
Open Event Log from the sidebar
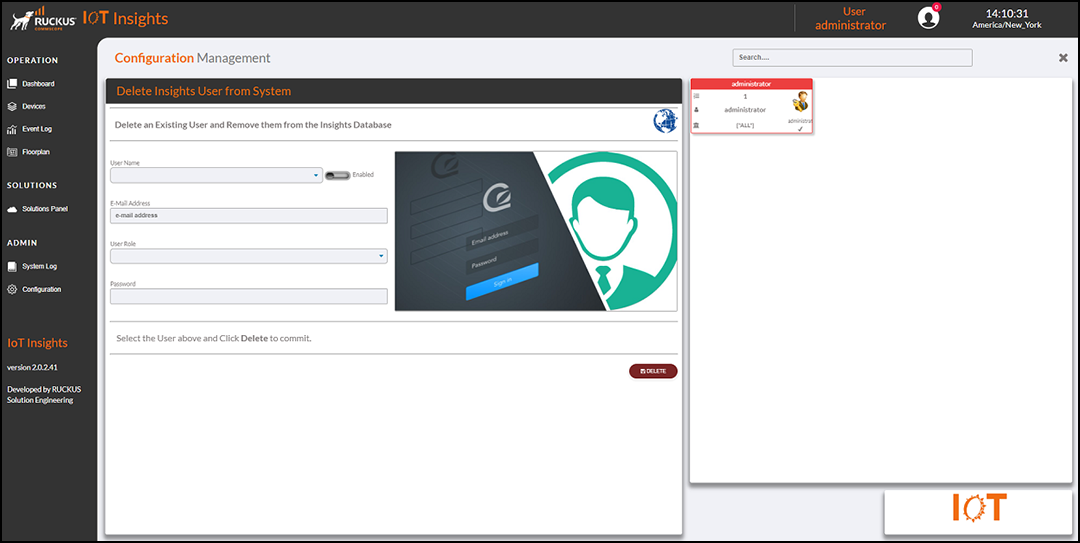pyautogui.click(x=37, y=130)
